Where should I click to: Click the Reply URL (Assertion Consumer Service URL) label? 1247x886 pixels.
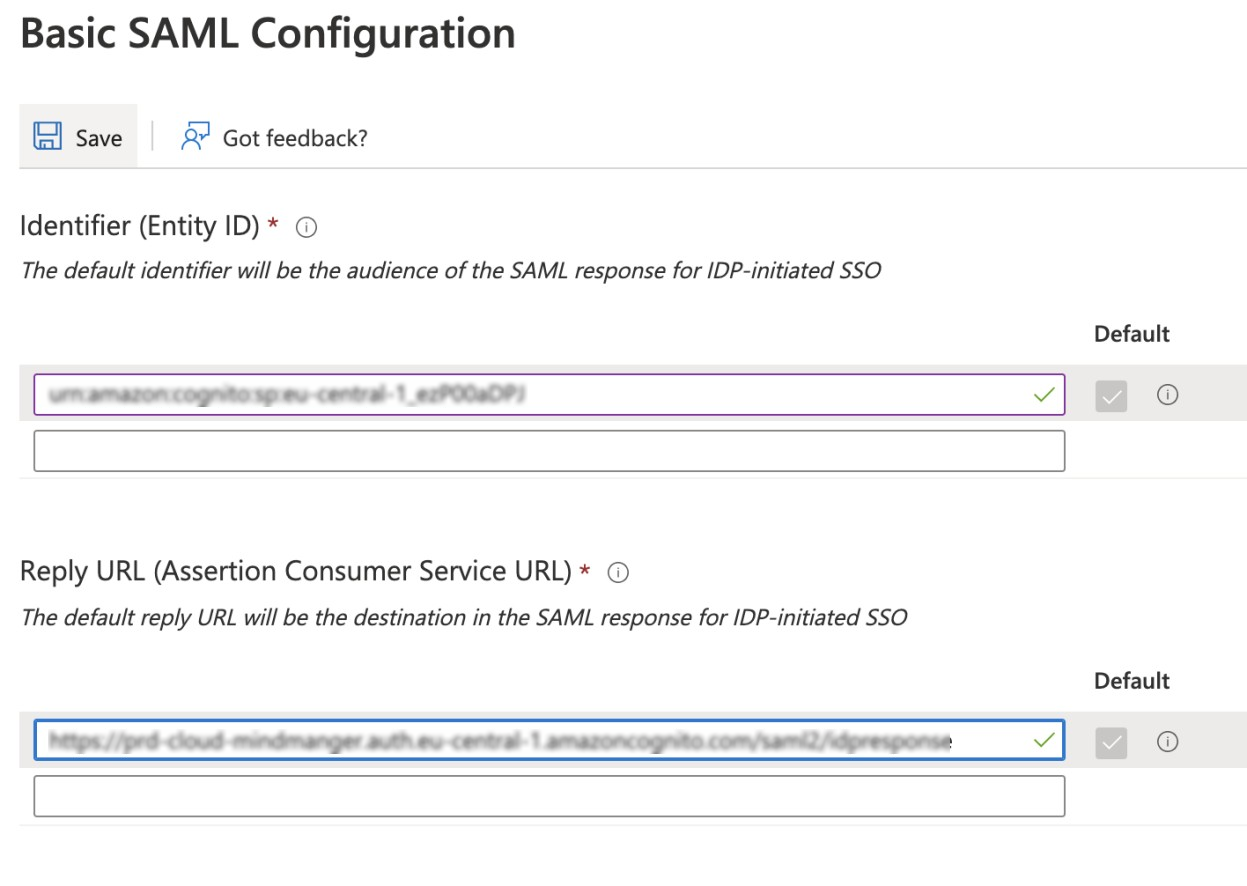point(295,572)
